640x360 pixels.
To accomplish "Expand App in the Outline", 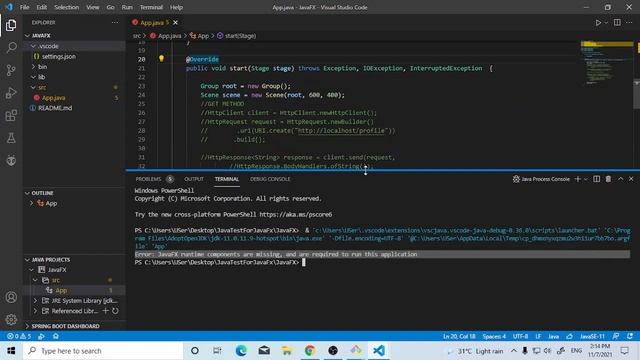I will (32, 203).
